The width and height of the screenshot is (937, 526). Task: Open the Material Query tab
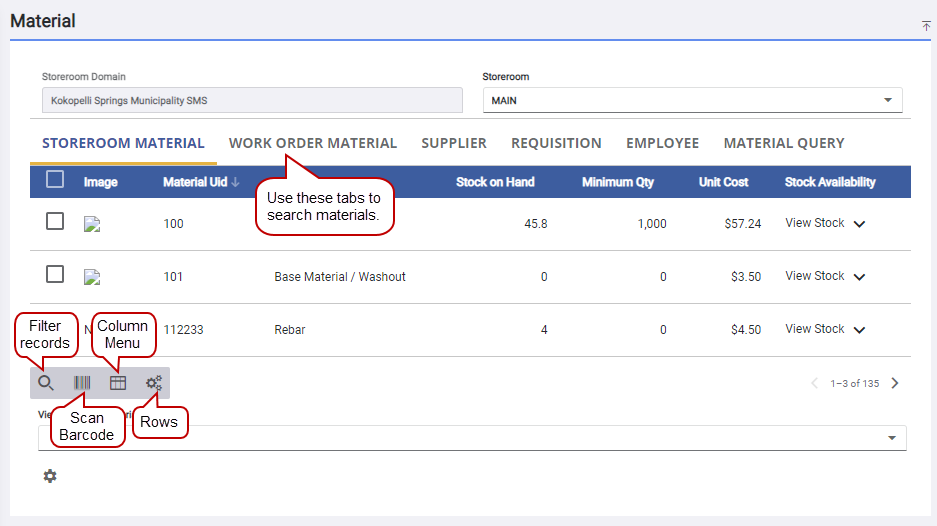click(x=783, y=143)
